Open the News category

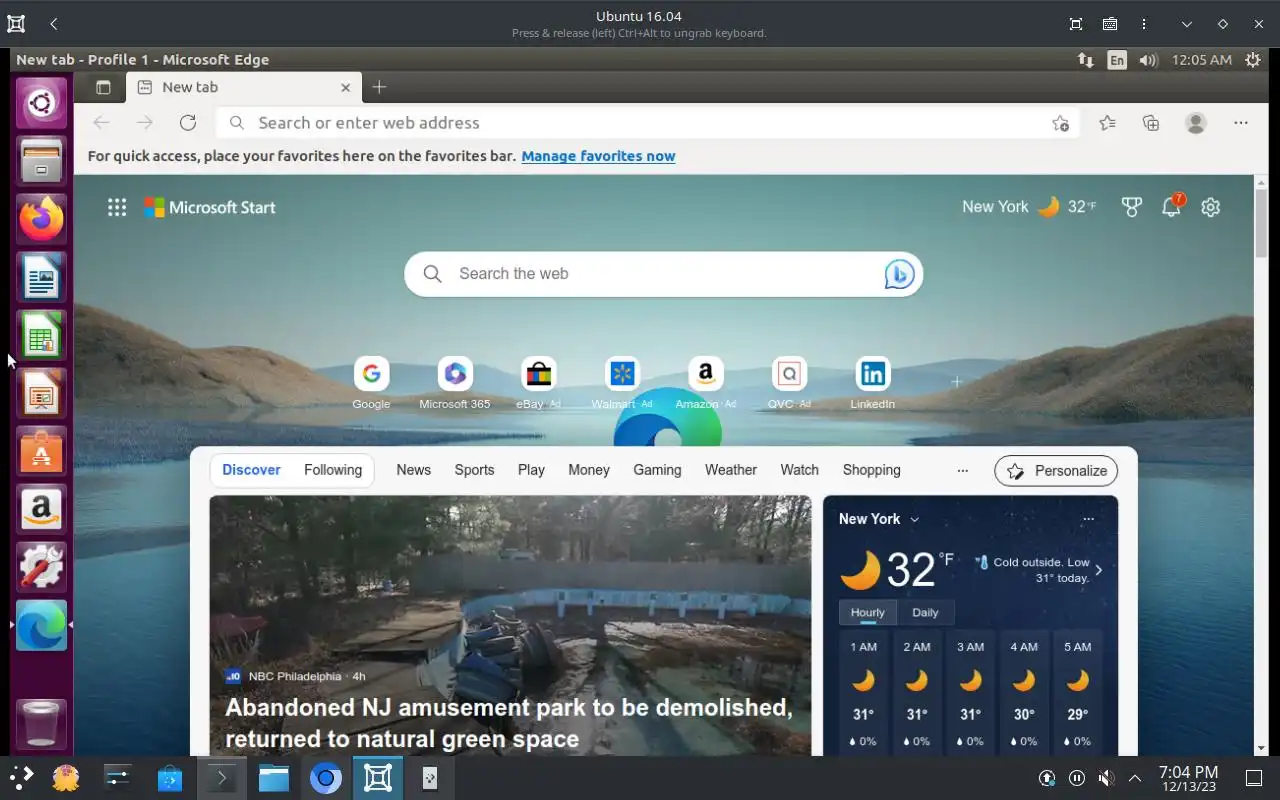pos(414,470)
